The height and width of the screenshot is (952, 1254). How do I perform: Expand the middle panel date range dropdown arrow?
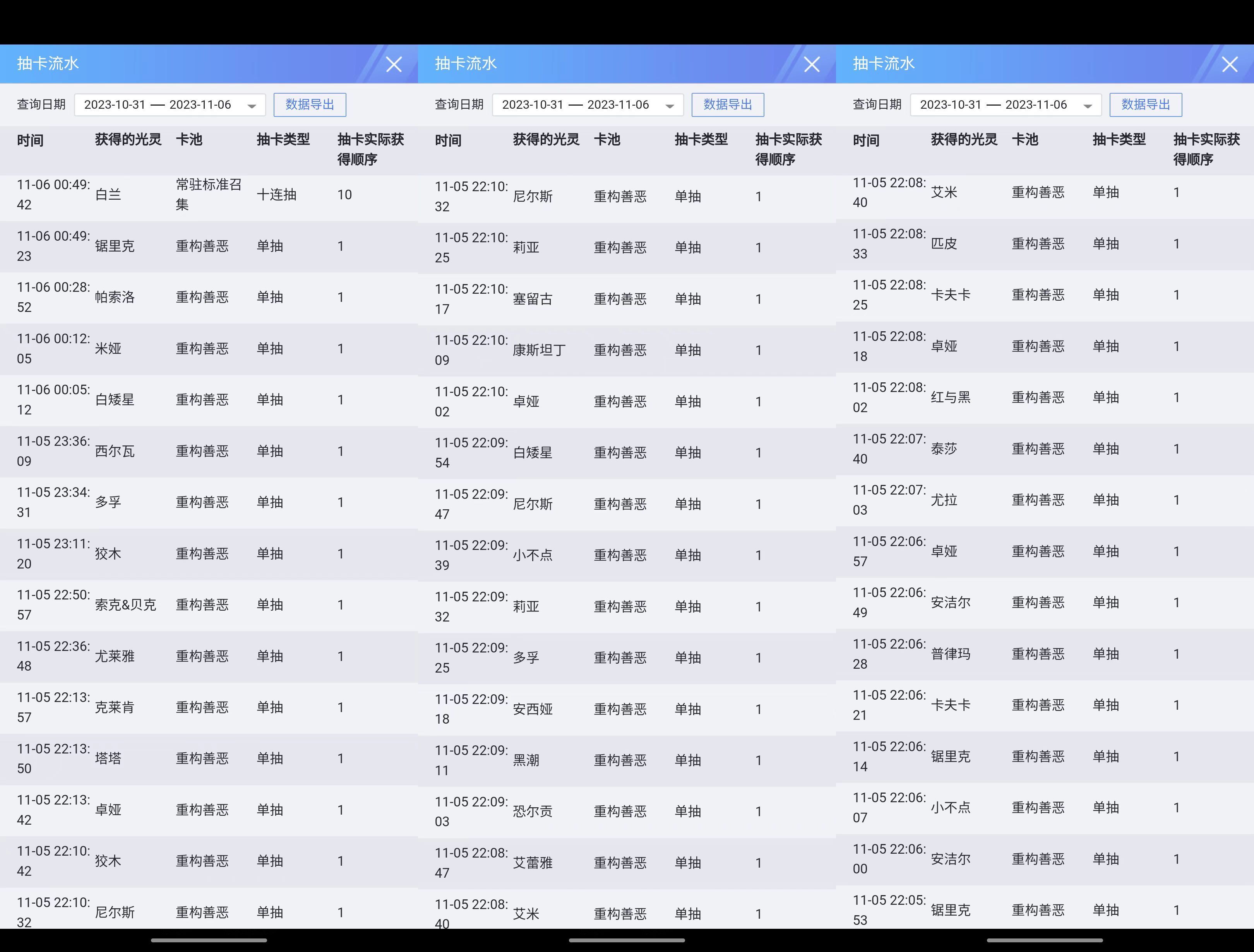(x=670, y=106)
